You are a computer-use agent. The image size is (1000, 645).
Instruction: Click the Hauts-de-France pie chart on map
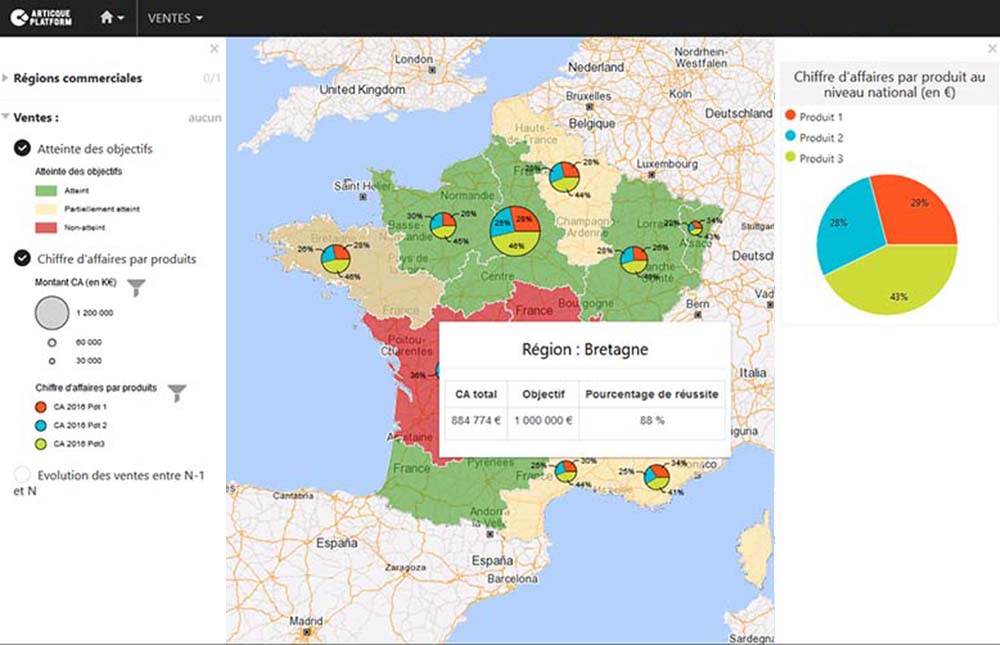click(x=564, y=177)
